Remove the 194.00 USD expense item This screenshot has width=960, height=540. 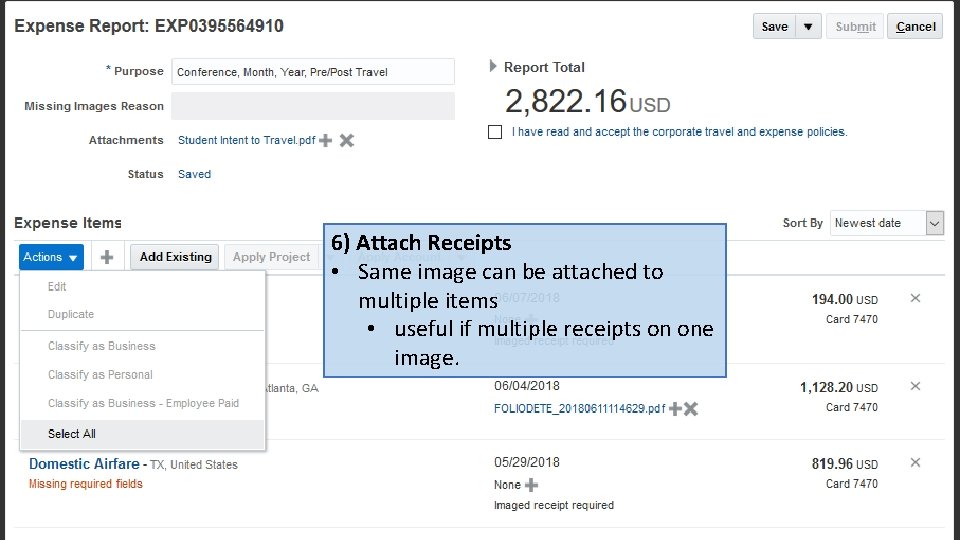(x=915, y=298)
